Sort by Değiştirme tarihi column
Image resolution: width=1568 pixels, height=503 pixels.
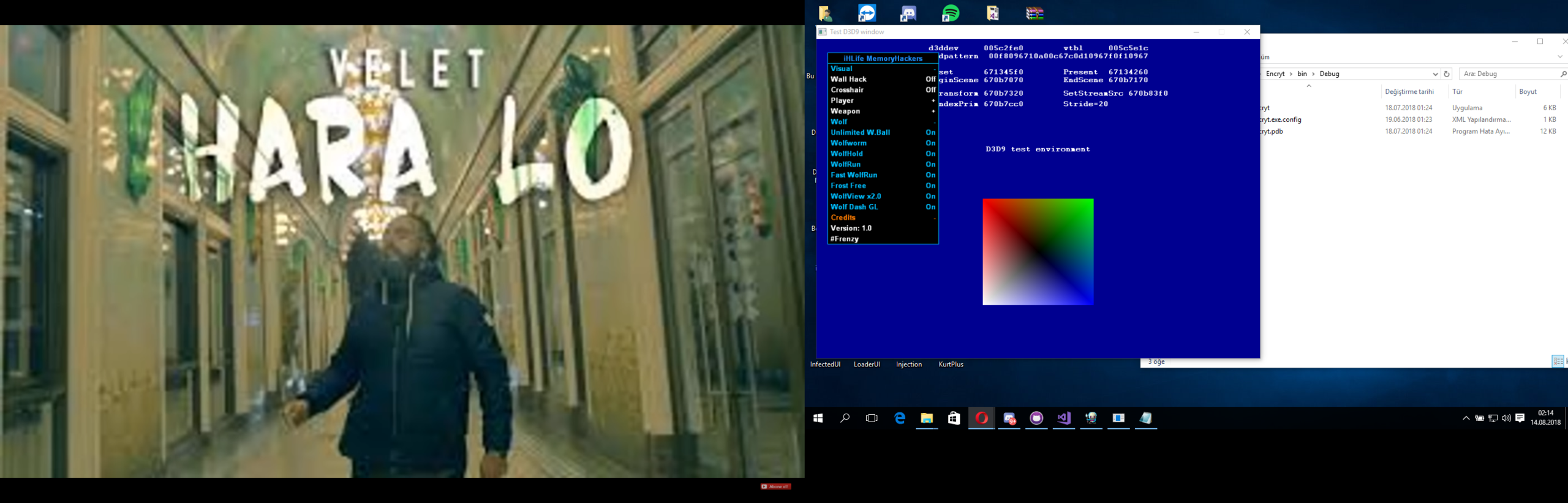1409,91
